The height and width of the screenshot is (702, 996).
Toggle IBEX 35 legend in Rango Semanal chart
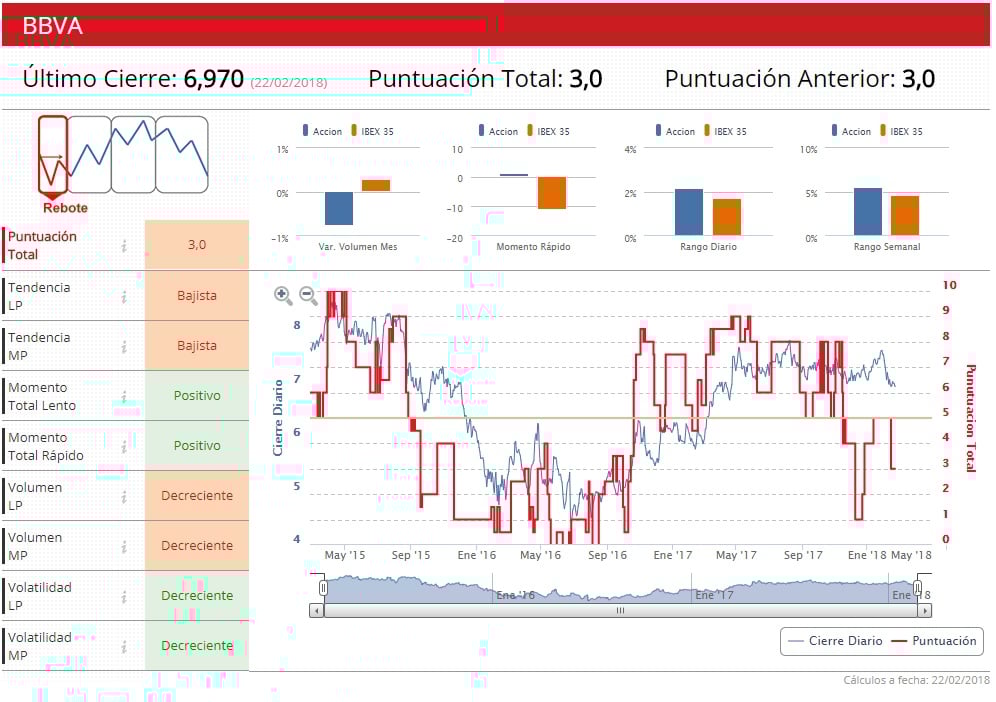(x=901, y=131)
